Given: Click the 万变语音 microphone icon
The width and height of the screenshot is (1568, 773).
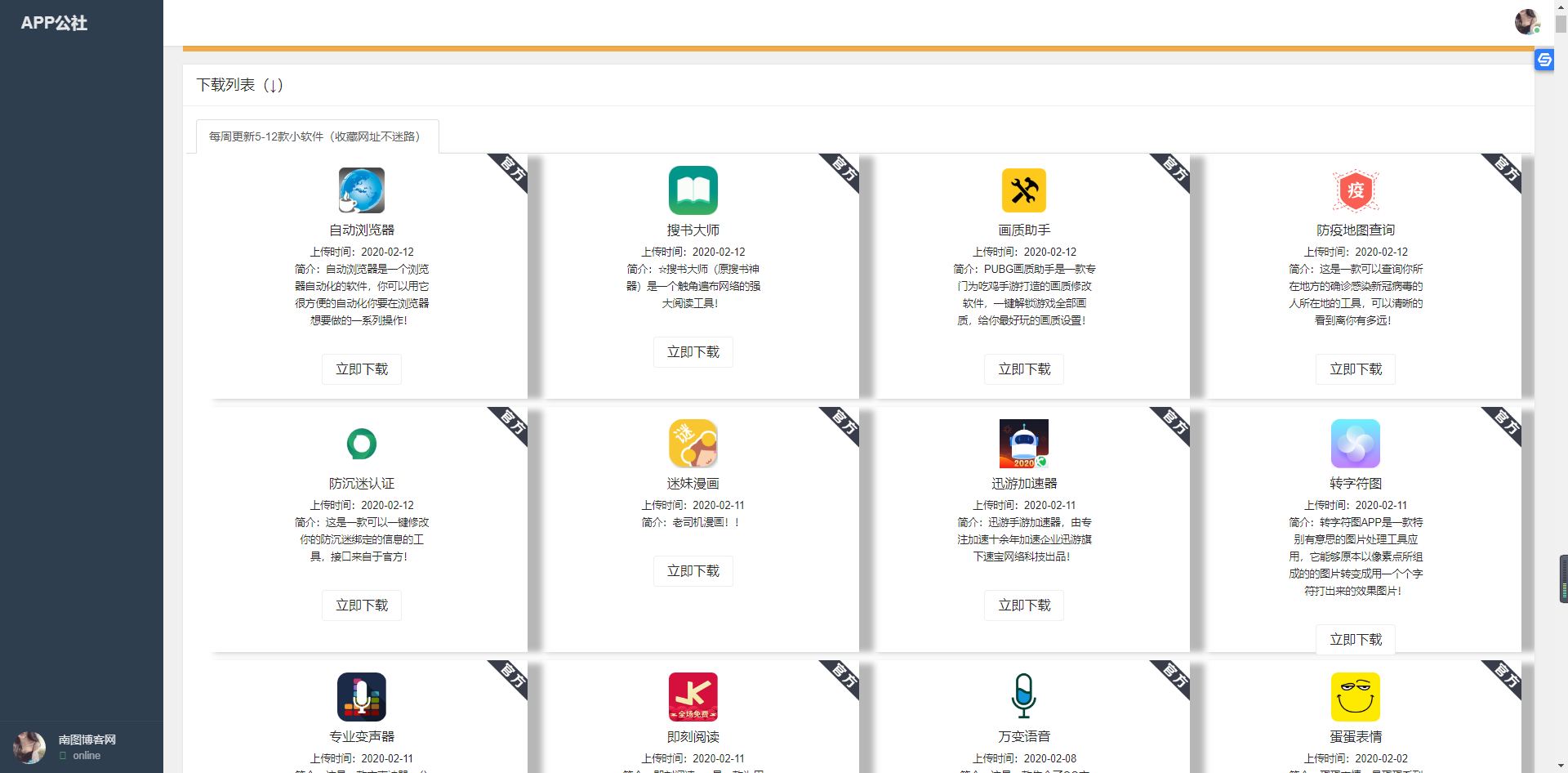Looking at the screenshot, I should [1023, 695].
